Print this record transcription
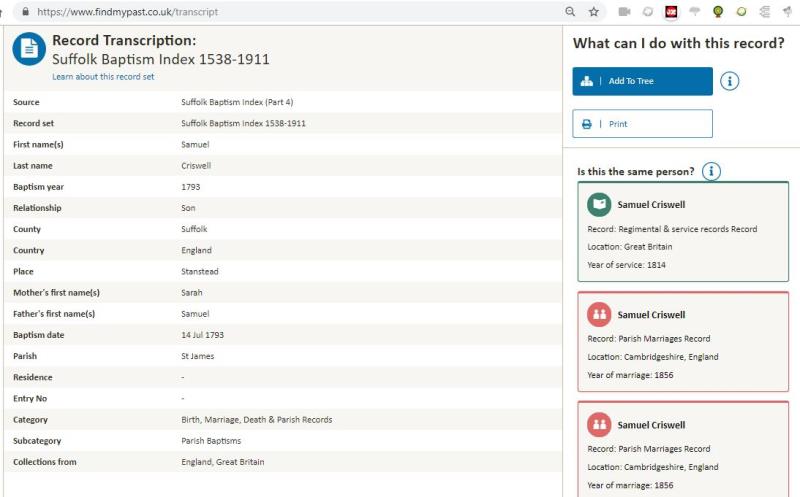Screen dimensions: 800x497 coord(642,123)
